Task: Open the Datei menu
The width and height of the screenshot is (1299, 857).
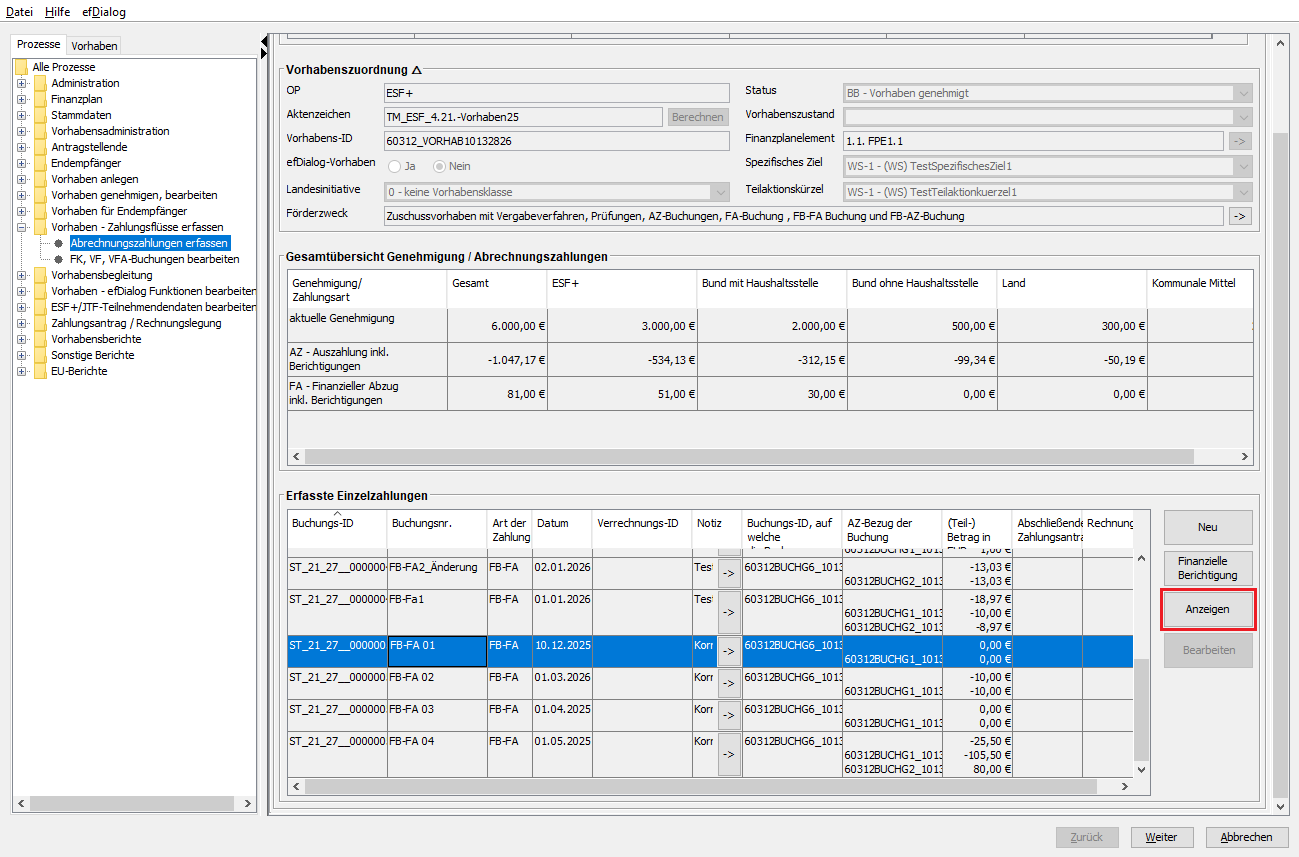Action: [19, 12]
